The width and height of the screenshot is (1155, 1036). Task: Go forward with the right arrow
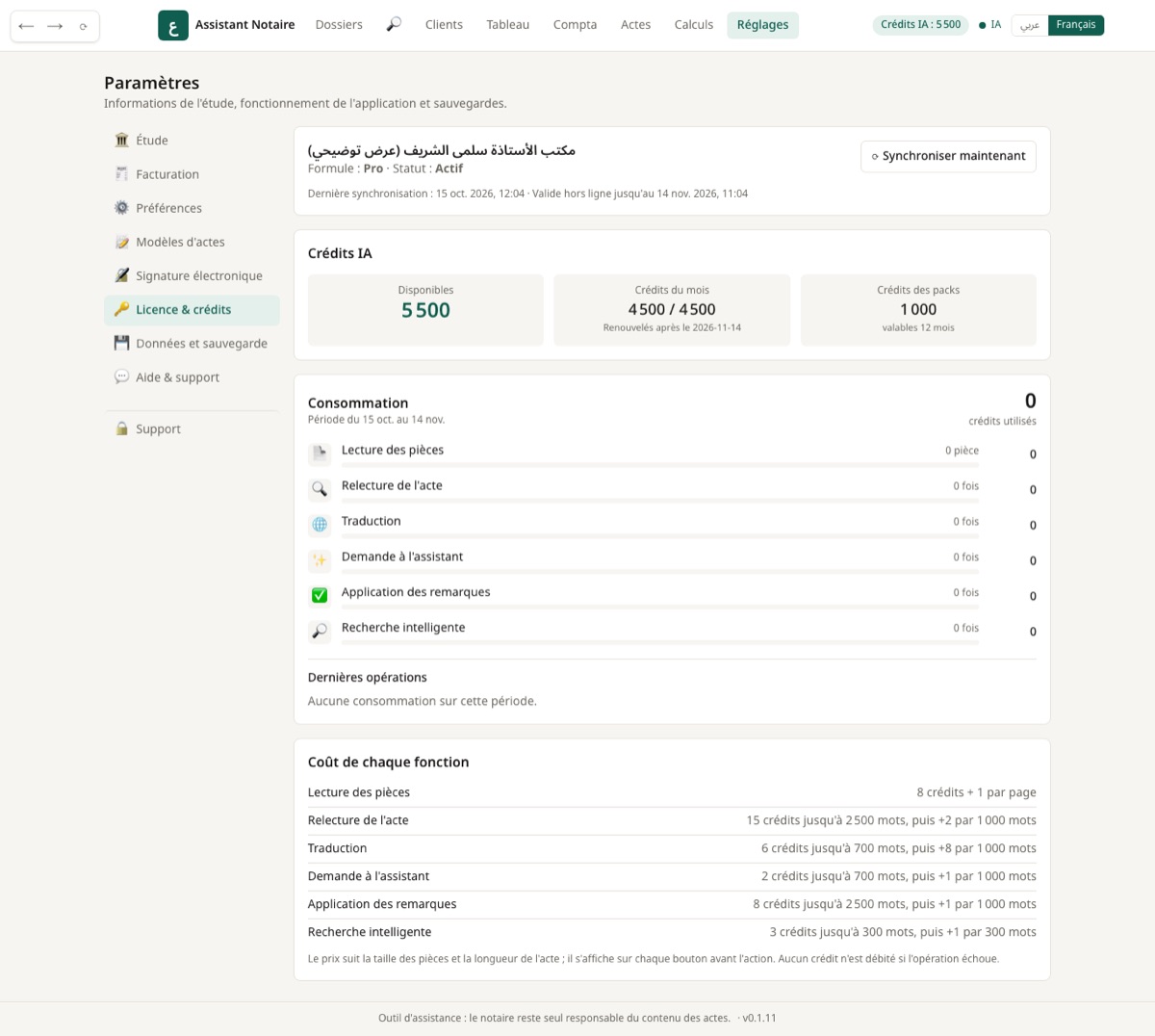(55, 26)
